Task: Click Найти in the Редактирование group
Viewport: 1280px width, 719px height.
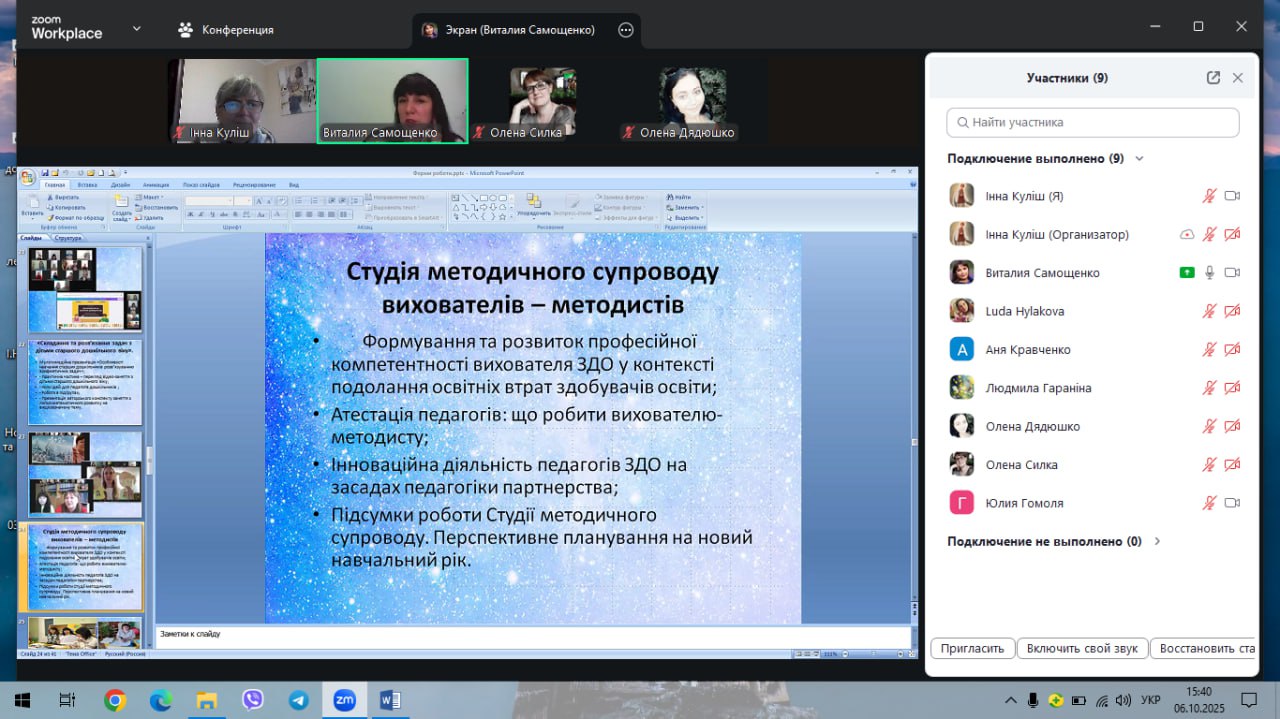Action: (678, 197)
